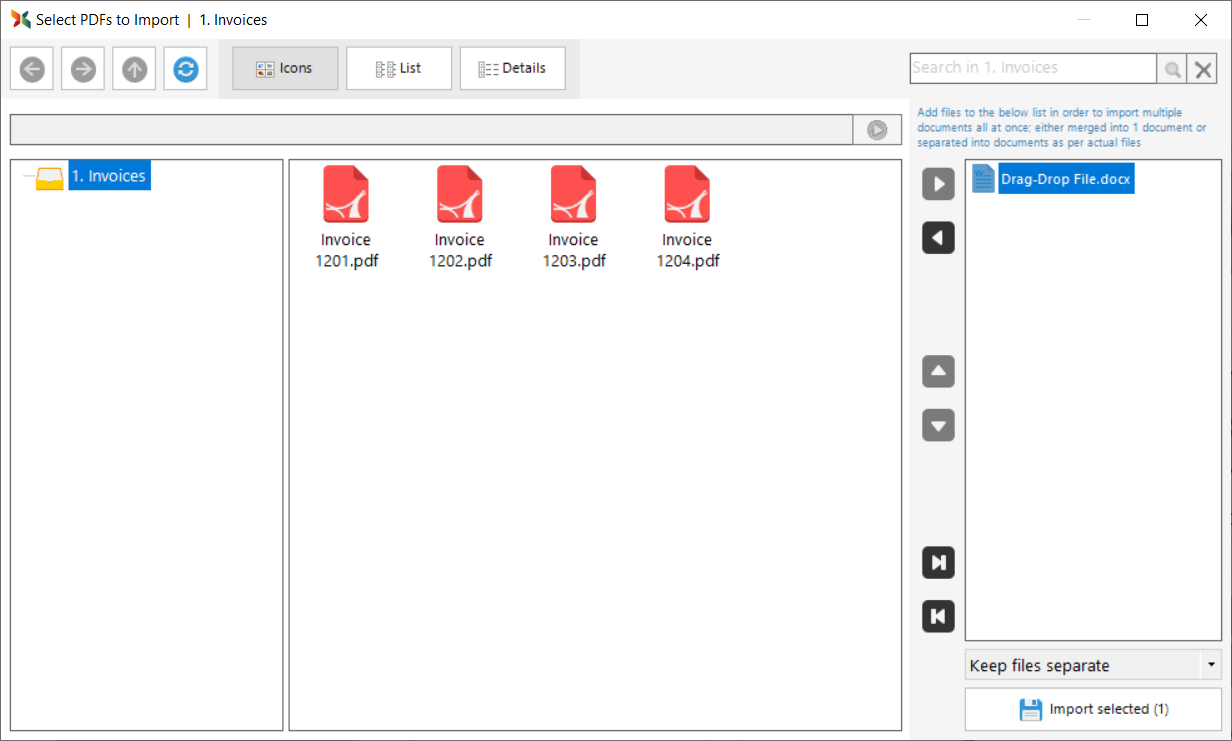Switch to Details view
This screenshot has width=1232, height=741.
coord(512,69)
